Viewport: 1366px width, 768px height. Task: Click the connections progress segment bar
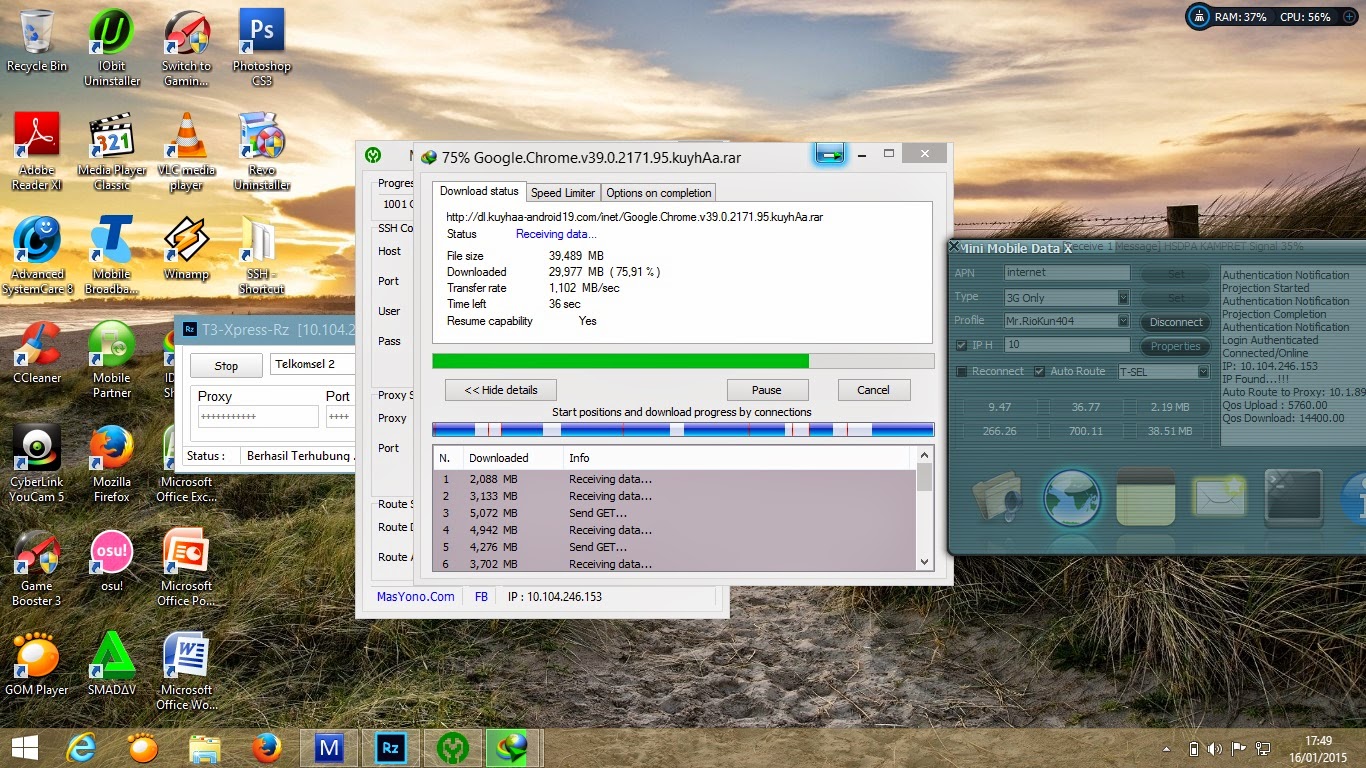[x=683, y=430]
